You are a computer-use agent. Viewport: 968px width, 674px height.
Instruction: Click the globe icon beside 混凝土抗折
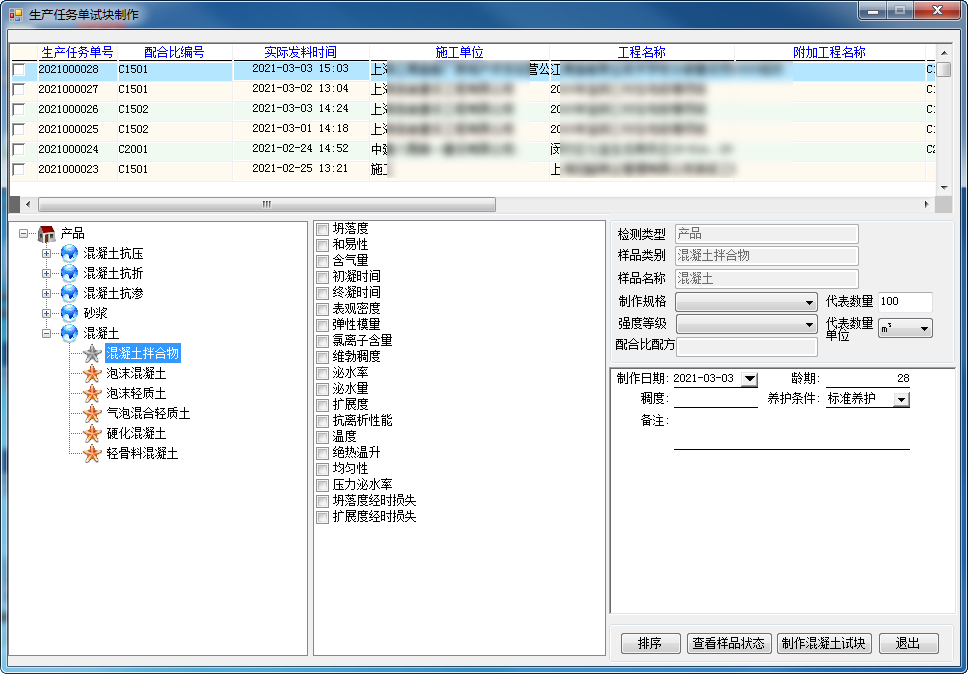[x=69, y=273]
